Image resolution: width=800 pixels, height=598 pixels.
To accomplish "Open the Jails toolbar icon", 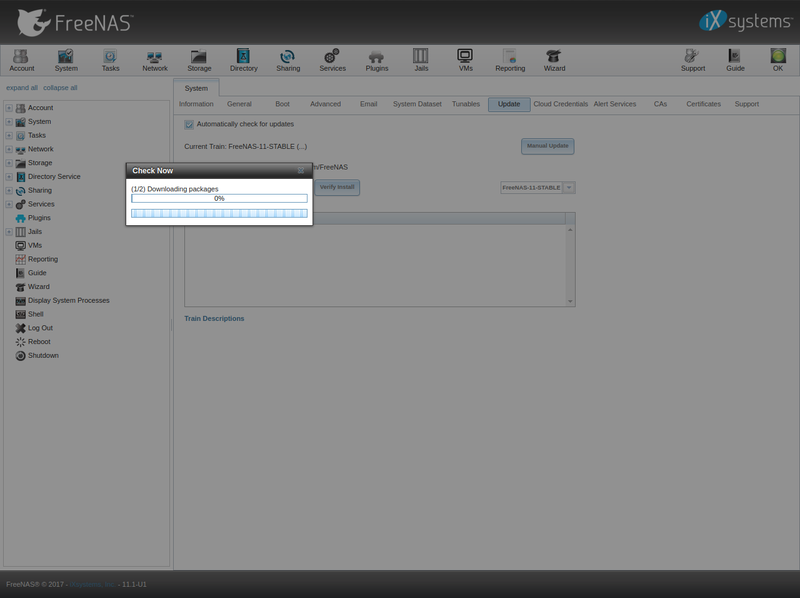I will tap(421, 60).
